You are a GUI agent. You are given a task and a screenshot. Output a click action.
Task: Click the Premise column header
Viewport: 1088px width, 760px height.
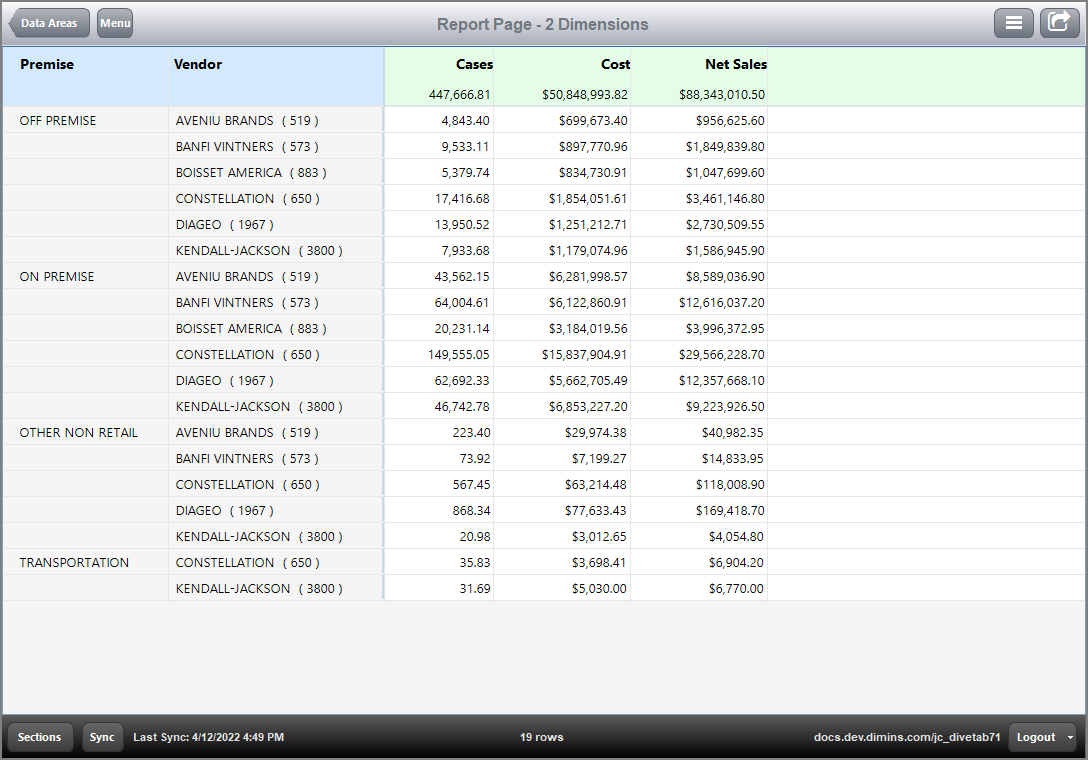point(44,64)
